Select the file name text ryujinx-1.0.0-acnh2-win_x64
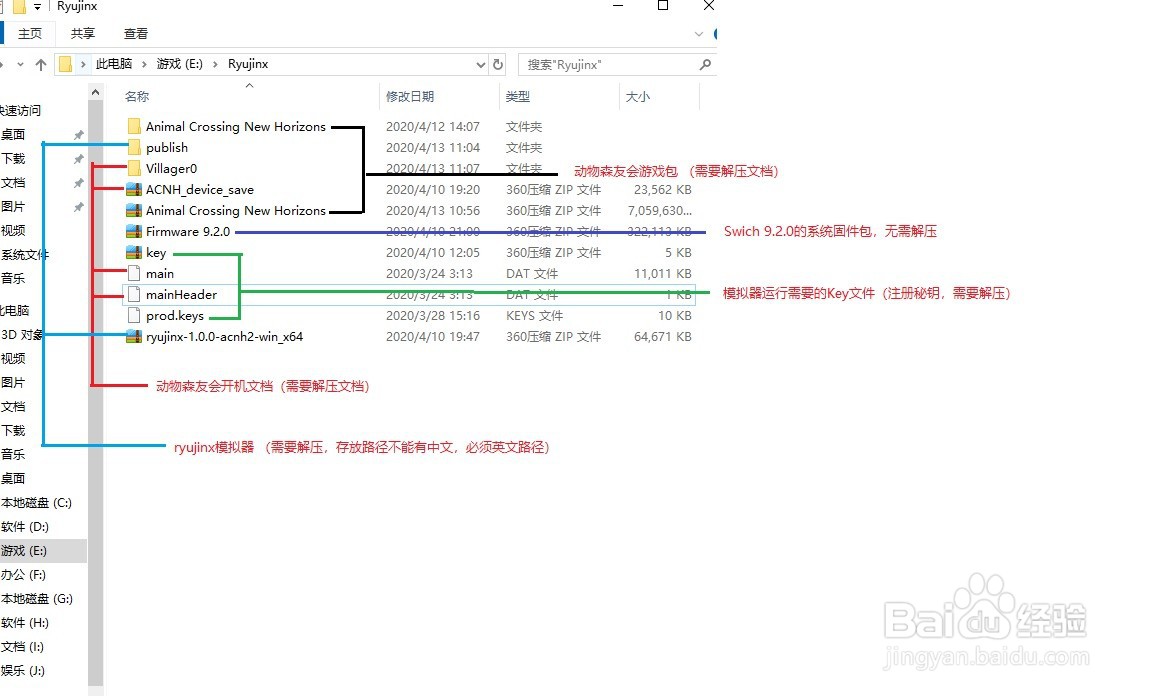The height and width of the screenshot is (696, 1152). (x=224, y=337)
